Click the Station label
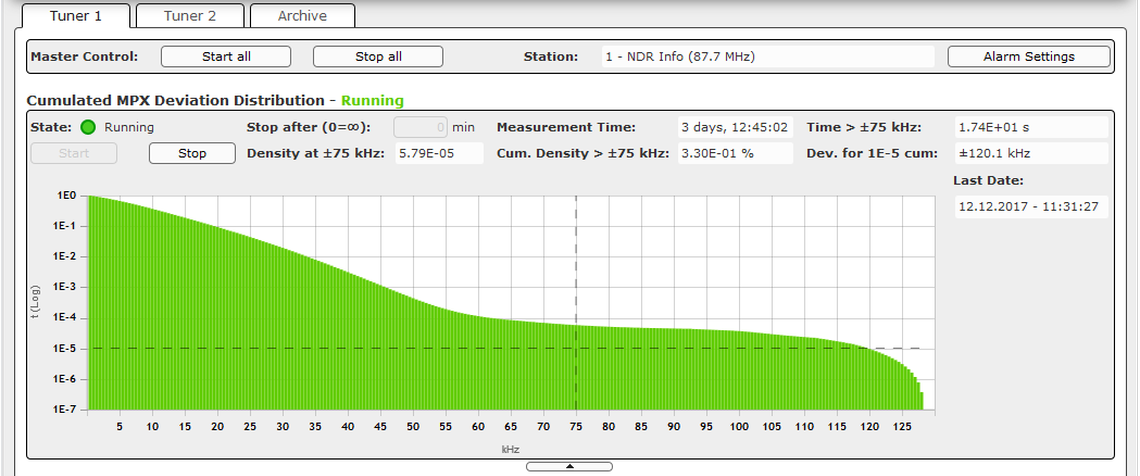Screen dimensions: 1140x476 [x=550, y=57]
